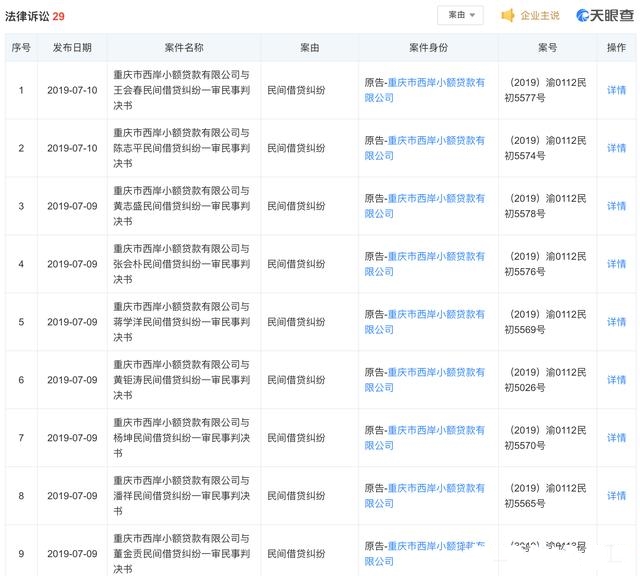Screen dimensions: 640x576
Task: Open 详情 for case 初5578号
Action: pyautogui.click(x=616, y=206)
